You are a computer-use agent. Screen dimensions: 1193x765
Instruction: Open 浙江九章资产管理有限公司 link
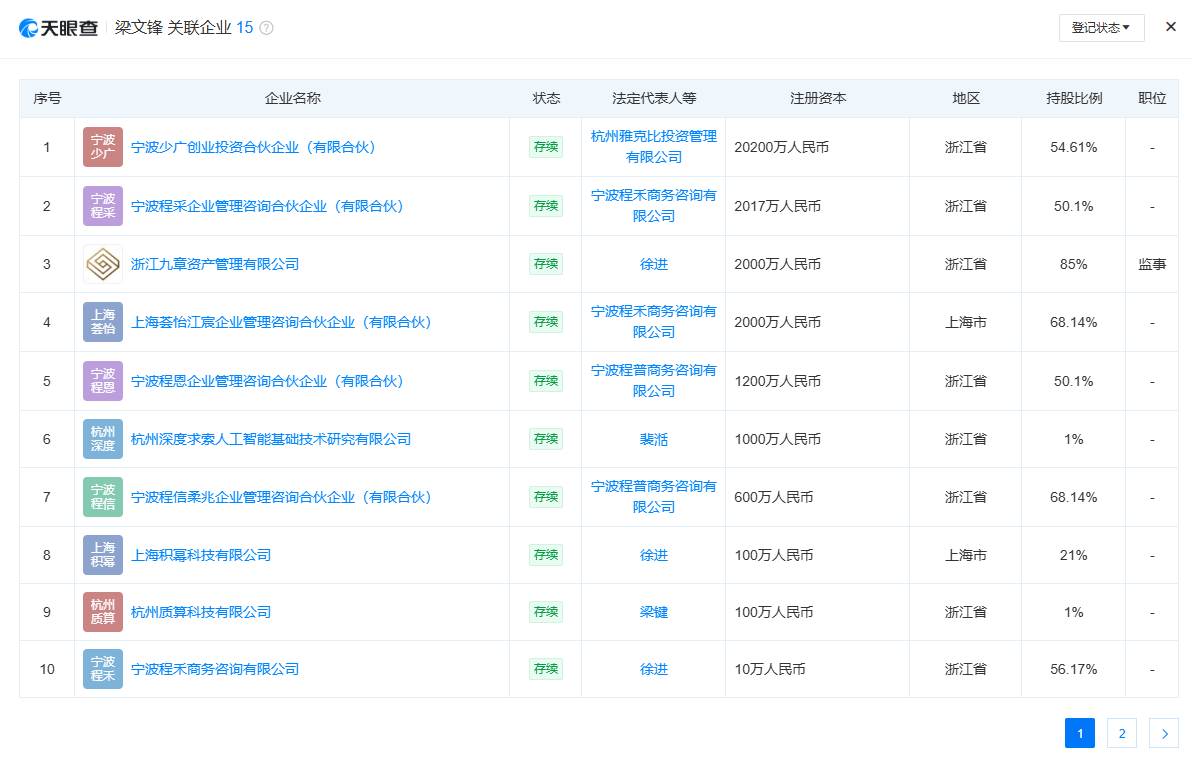click(215, 264)
